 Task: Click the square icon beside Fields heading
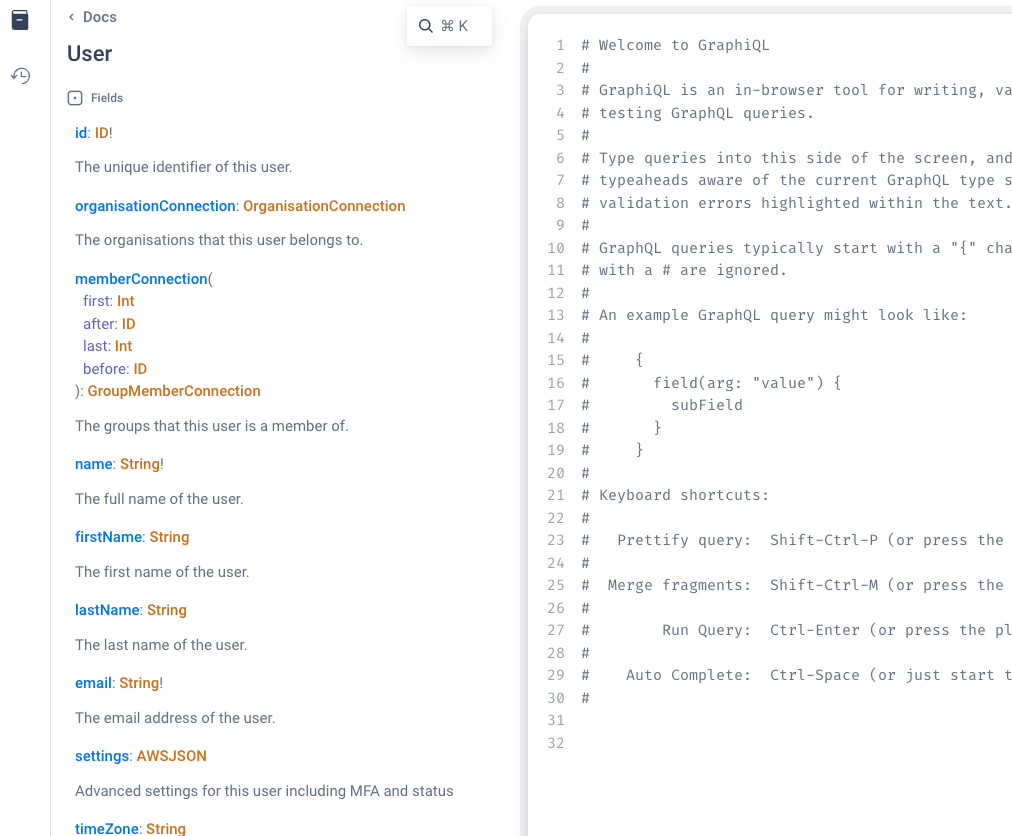pyautogui.click(x=73, y=97)
